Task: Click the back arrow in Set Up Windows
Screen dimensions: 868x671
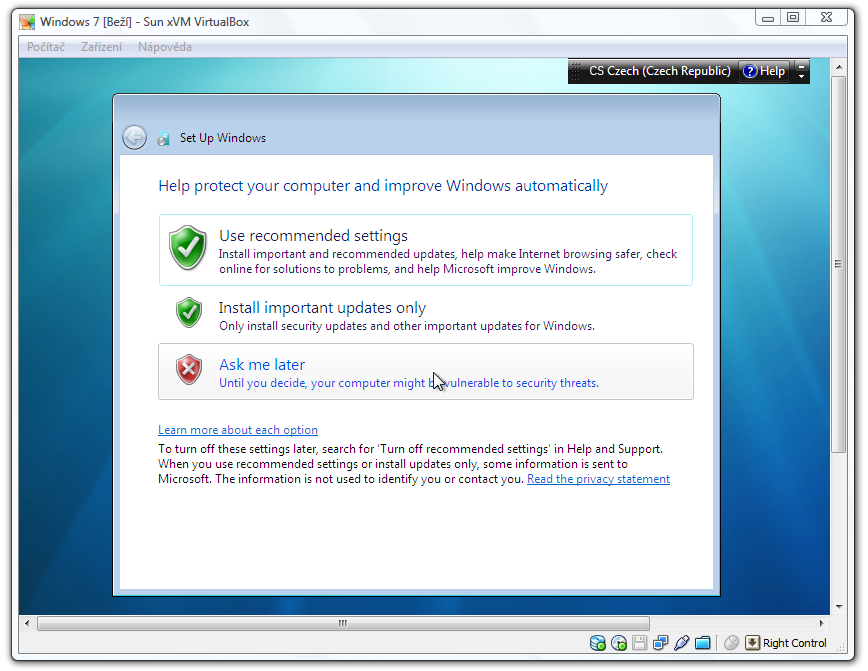Action: pos(135,138)
